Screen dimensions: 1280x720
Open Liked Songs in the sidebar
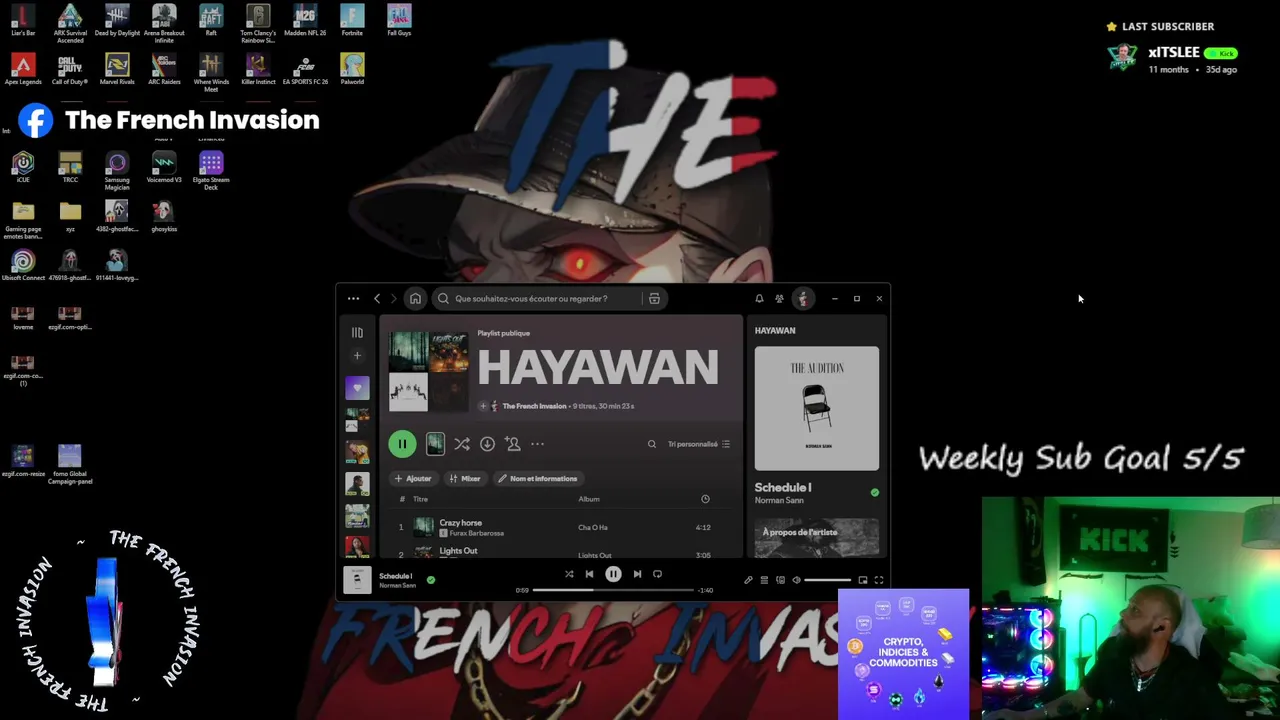tap(357, 387)
